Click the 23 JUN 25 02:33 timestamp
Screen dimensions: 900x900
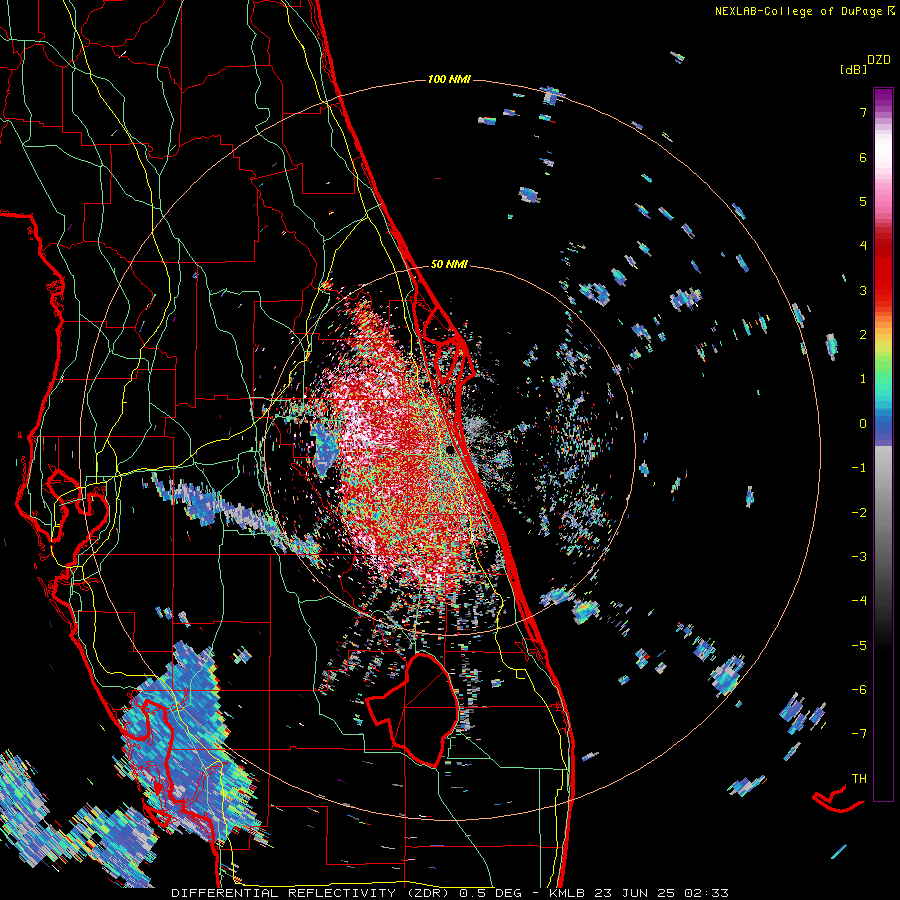(661, 893)
